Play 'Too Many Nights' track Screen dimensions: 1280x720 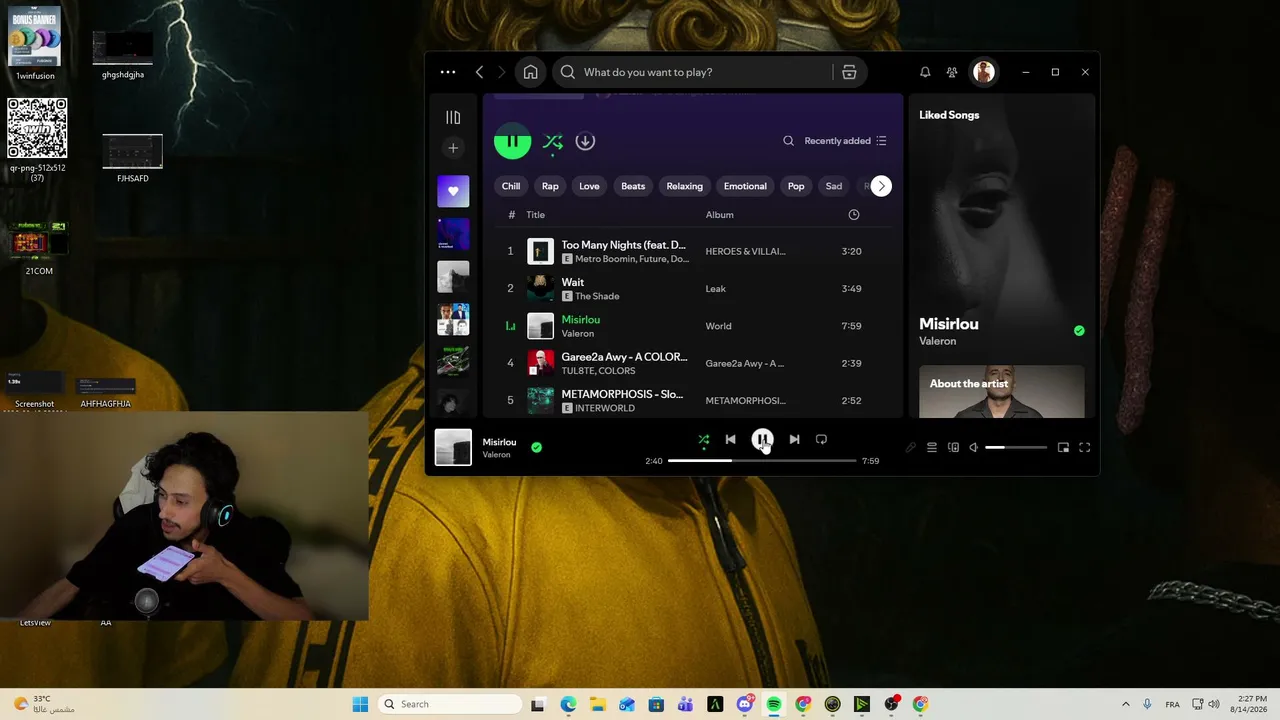click(624, 245)
